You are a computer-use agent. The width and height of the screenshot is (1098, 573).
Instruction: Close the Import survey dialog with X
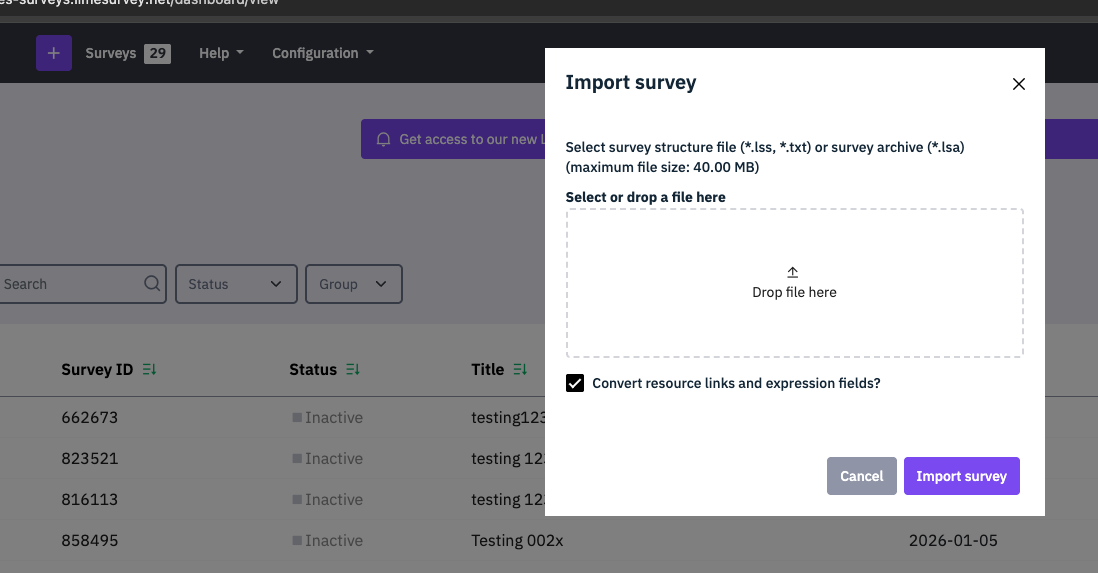click(x=1019, y=84)
